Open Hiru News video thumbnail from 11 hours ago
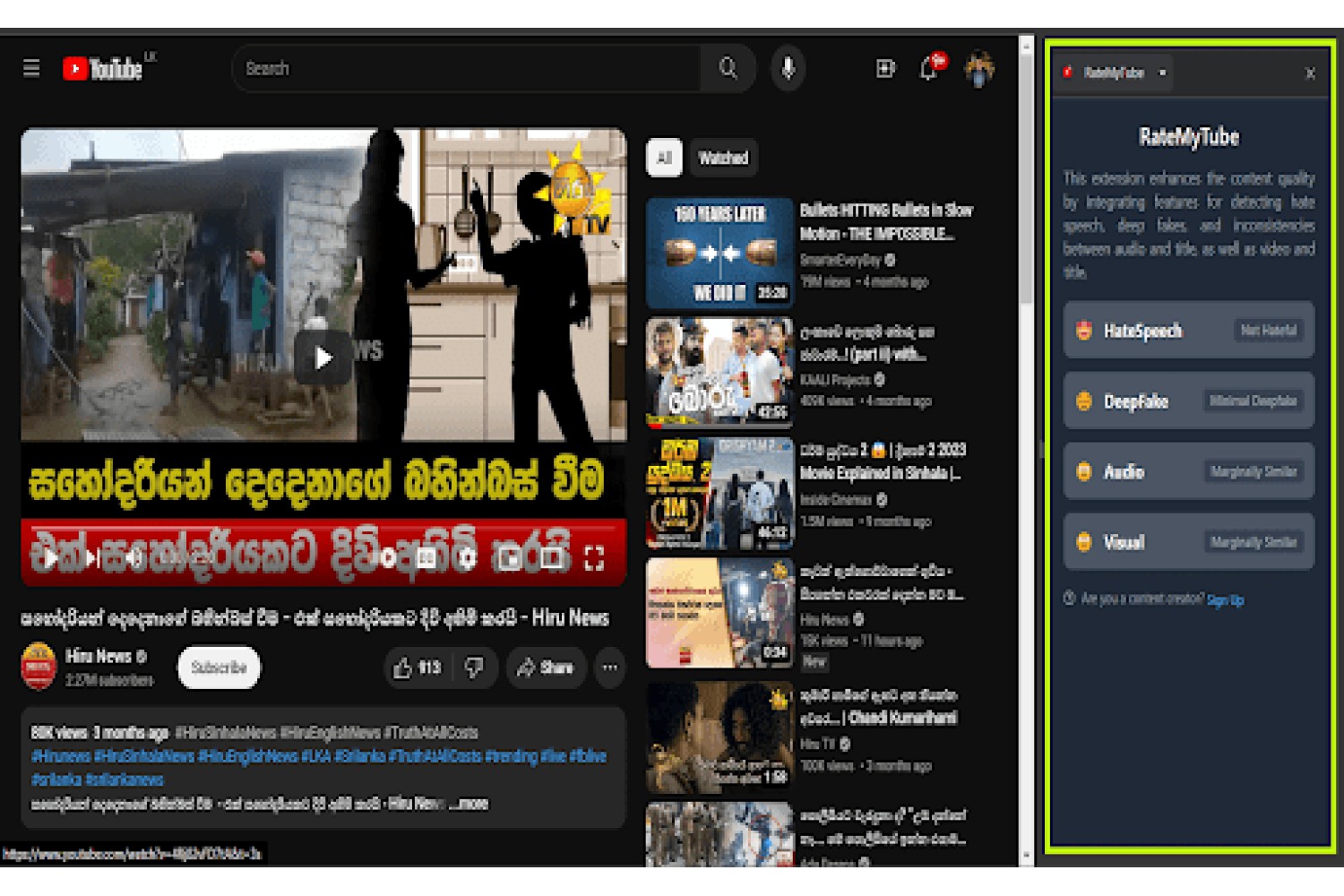The width and height of the screenshot is (1344, 896). click(719, 614)
